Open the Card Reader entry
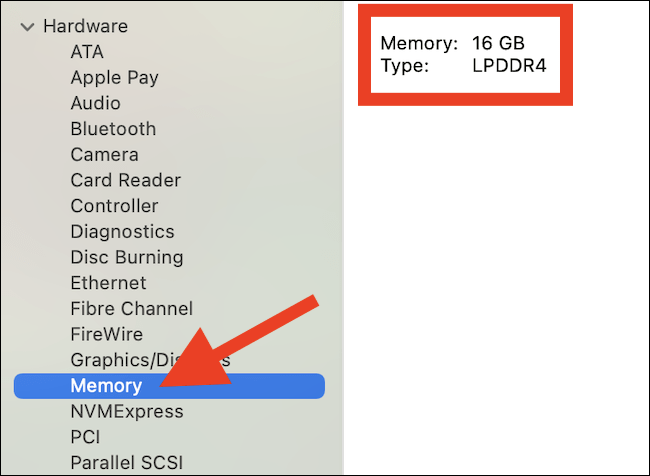This screenshot has width=650, height=476. pos(125,180)
